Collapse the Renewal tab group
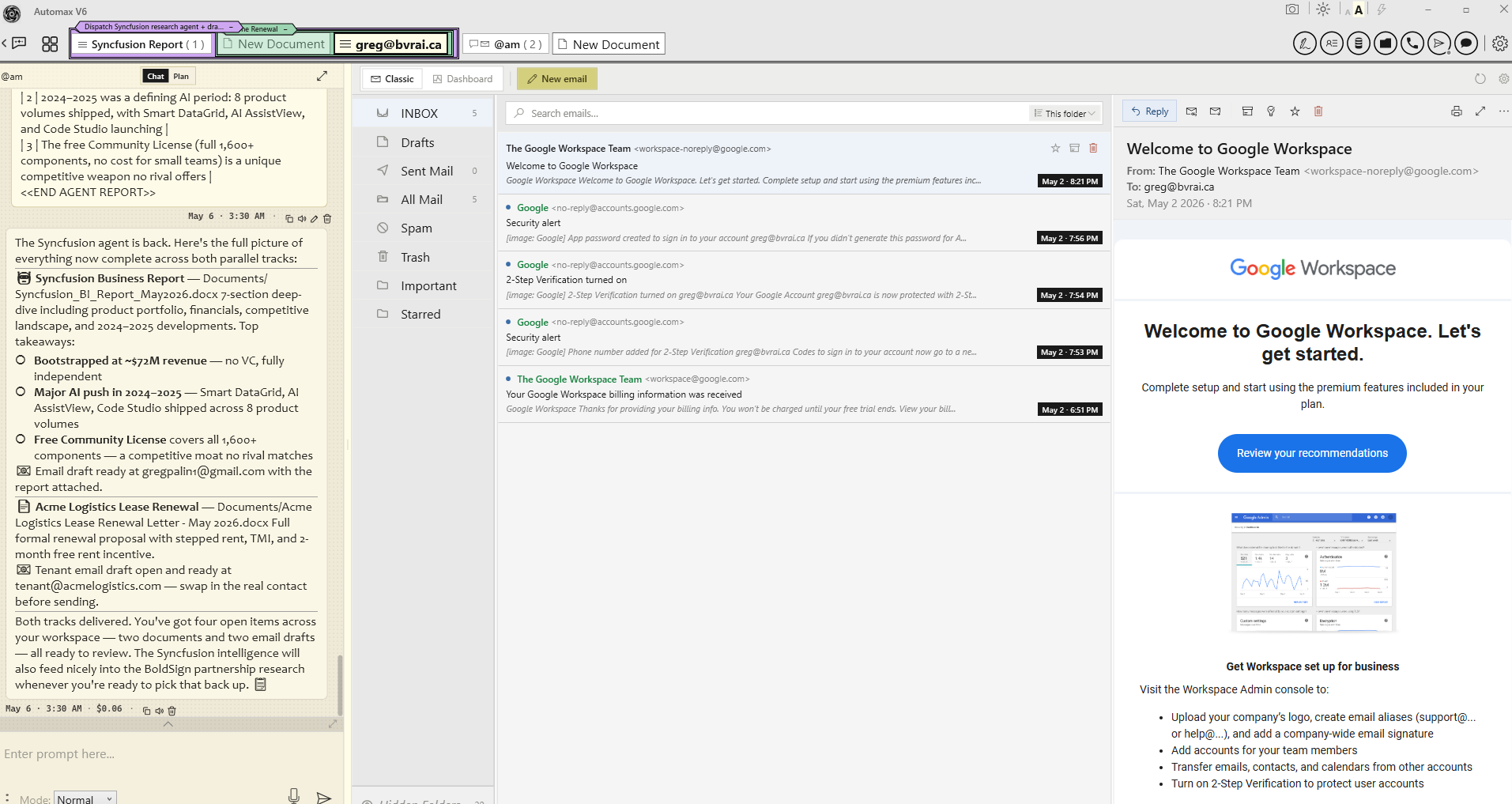The height and width of the screenshot is (804, 1512). [285, 29]
